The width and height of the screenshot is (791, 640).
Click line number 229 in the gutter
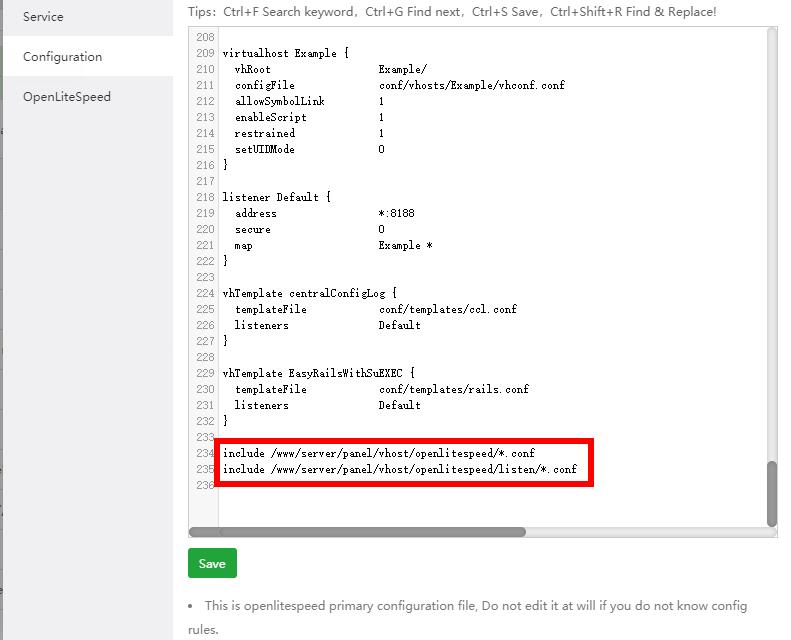point(205,373)
